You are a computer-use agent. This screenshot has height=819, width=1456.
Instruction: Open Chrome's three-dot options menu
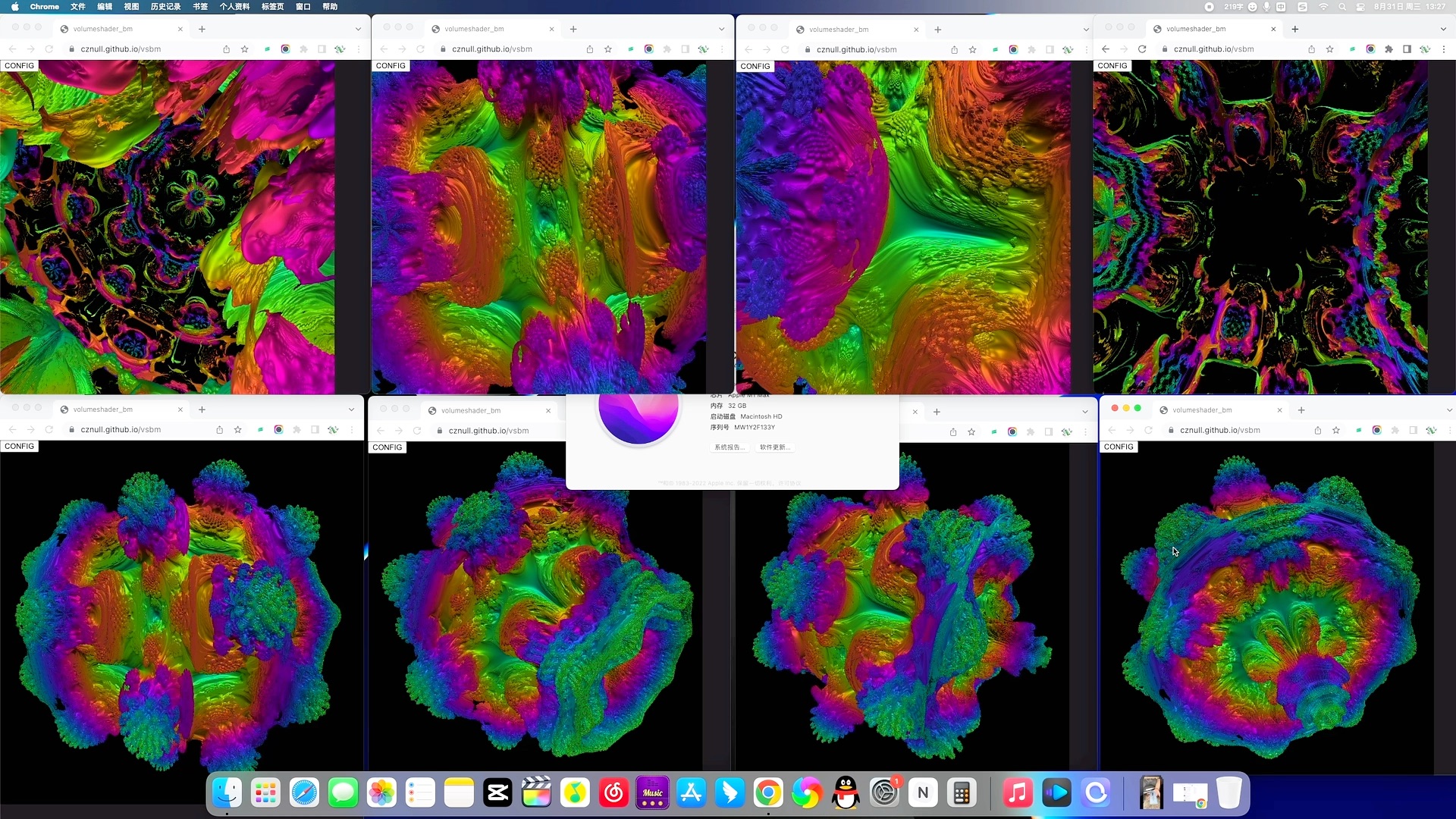(x=1445, y=49)
